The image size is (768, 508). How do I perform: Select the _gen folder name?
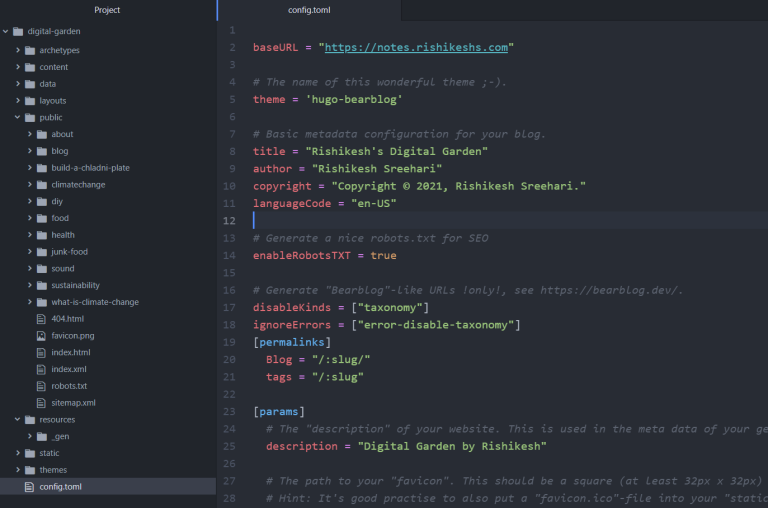60,436
